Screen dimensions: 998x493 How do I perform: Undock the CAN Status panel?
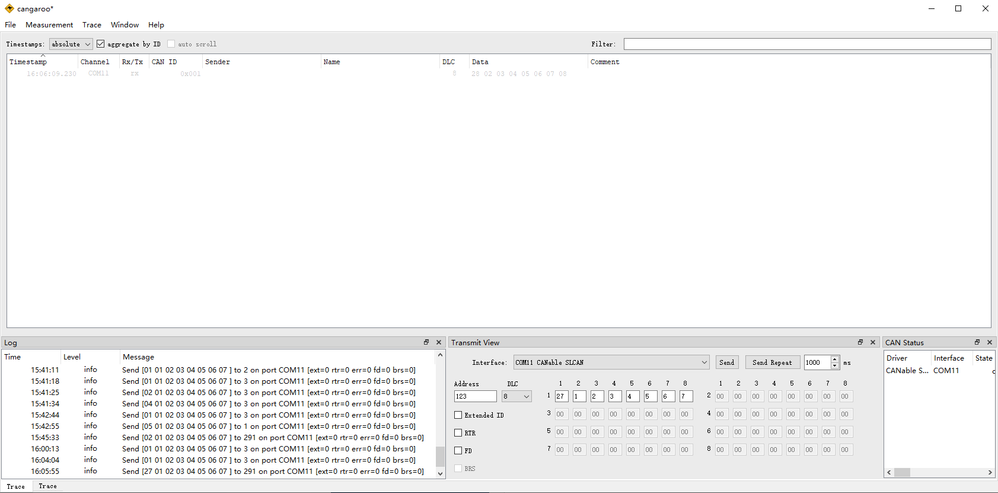(978, 342)
